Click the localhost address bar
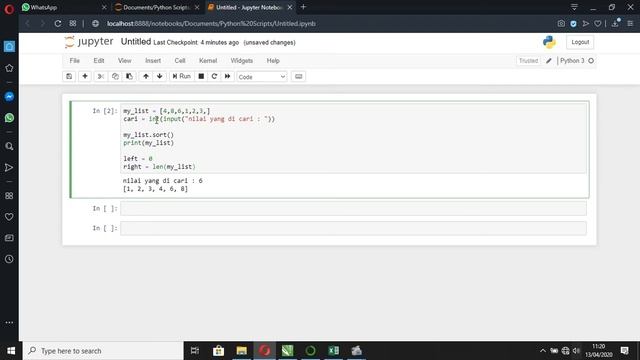 [x=211, y=24]
